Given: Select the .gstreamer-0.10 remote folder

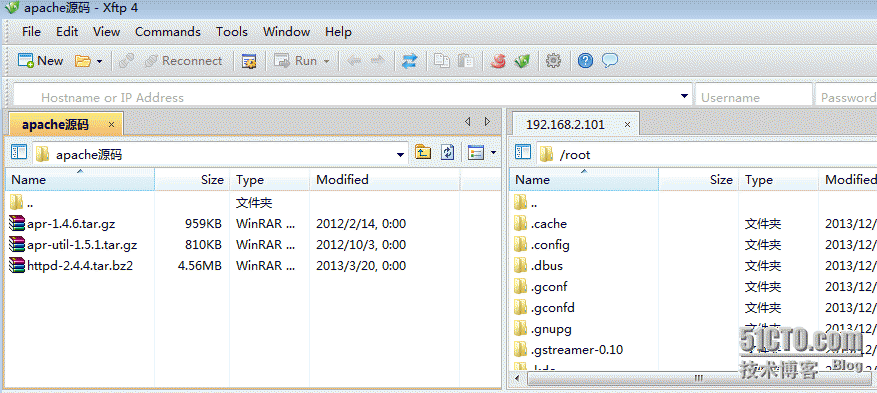Looking at the screenshot, I should point(568,350).
